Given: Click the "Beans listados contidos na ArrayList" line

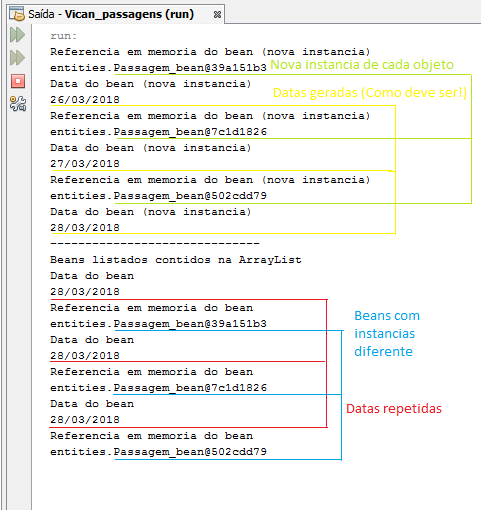Looking at the screenshot, I should [176, 259].
